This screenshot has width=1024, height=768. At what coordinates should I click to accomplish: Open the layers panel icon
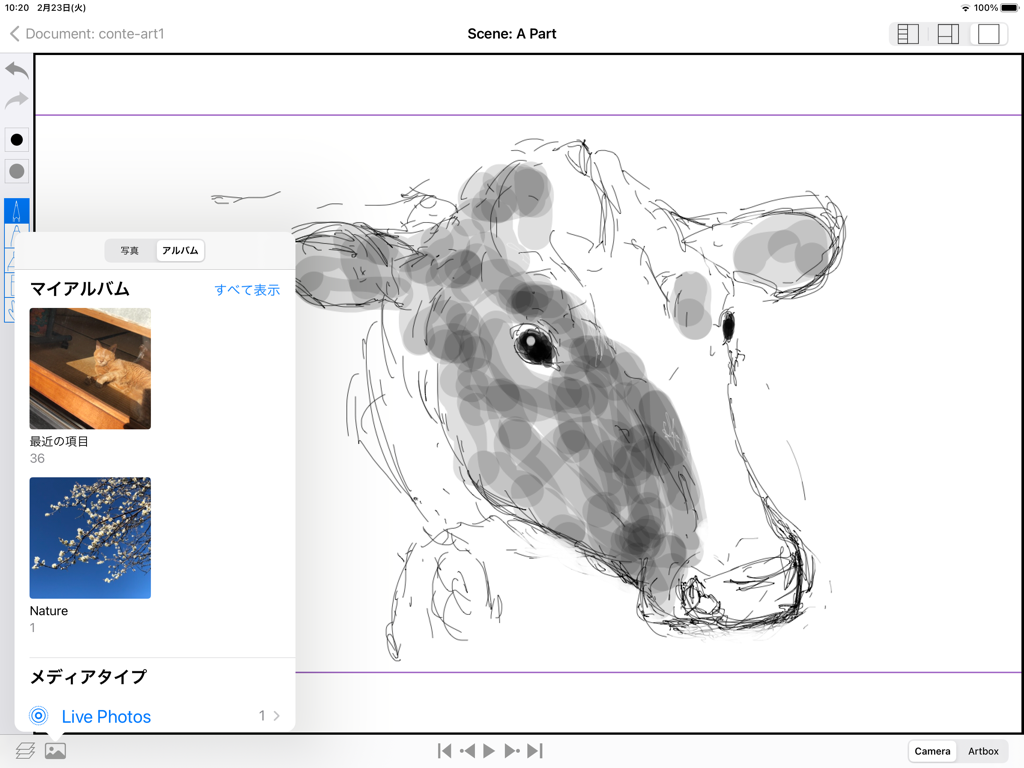24,750
